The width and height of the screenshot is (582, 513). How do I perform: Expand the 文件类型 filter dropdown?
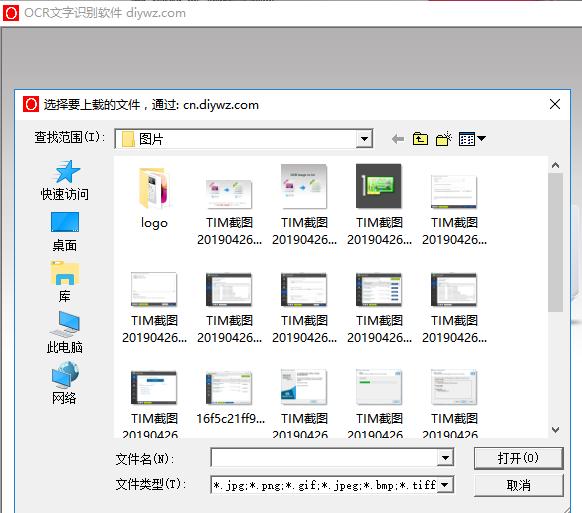coord(445,485)
